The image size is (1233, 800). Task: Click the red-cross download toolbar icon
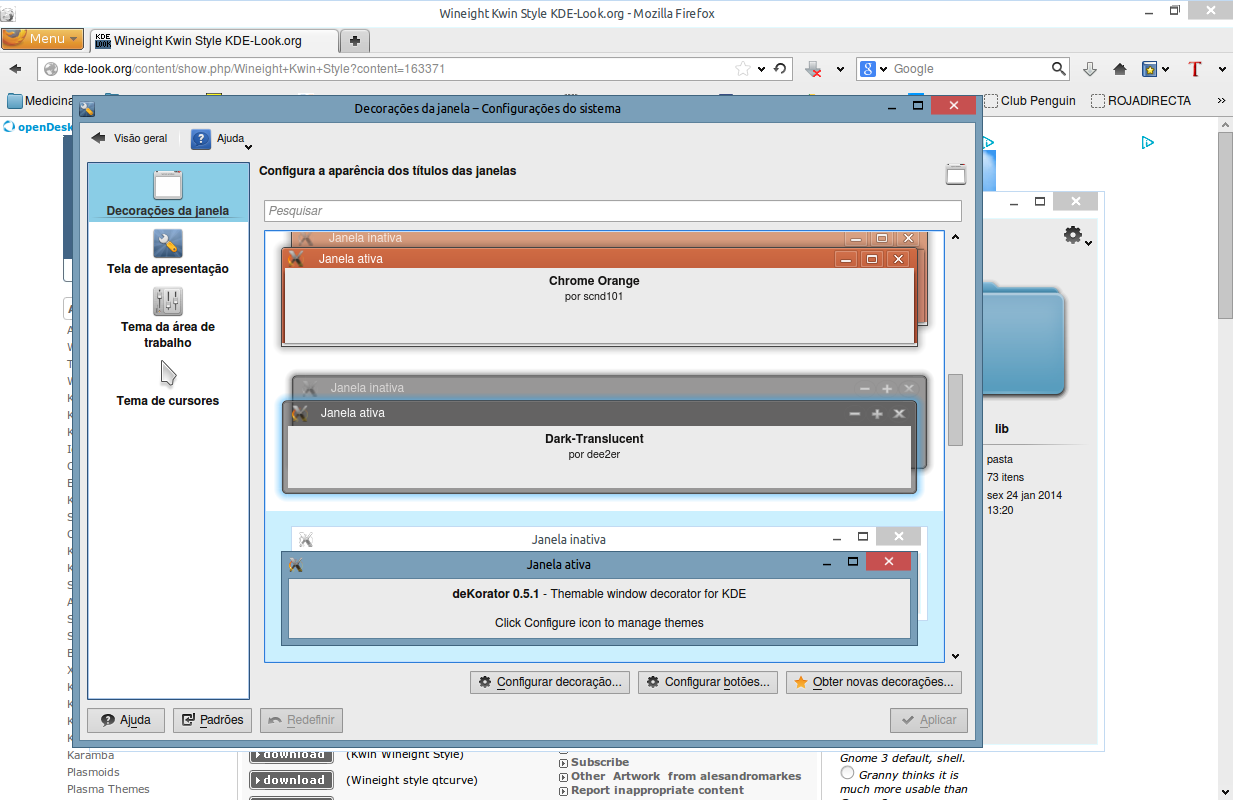(814, 69)
